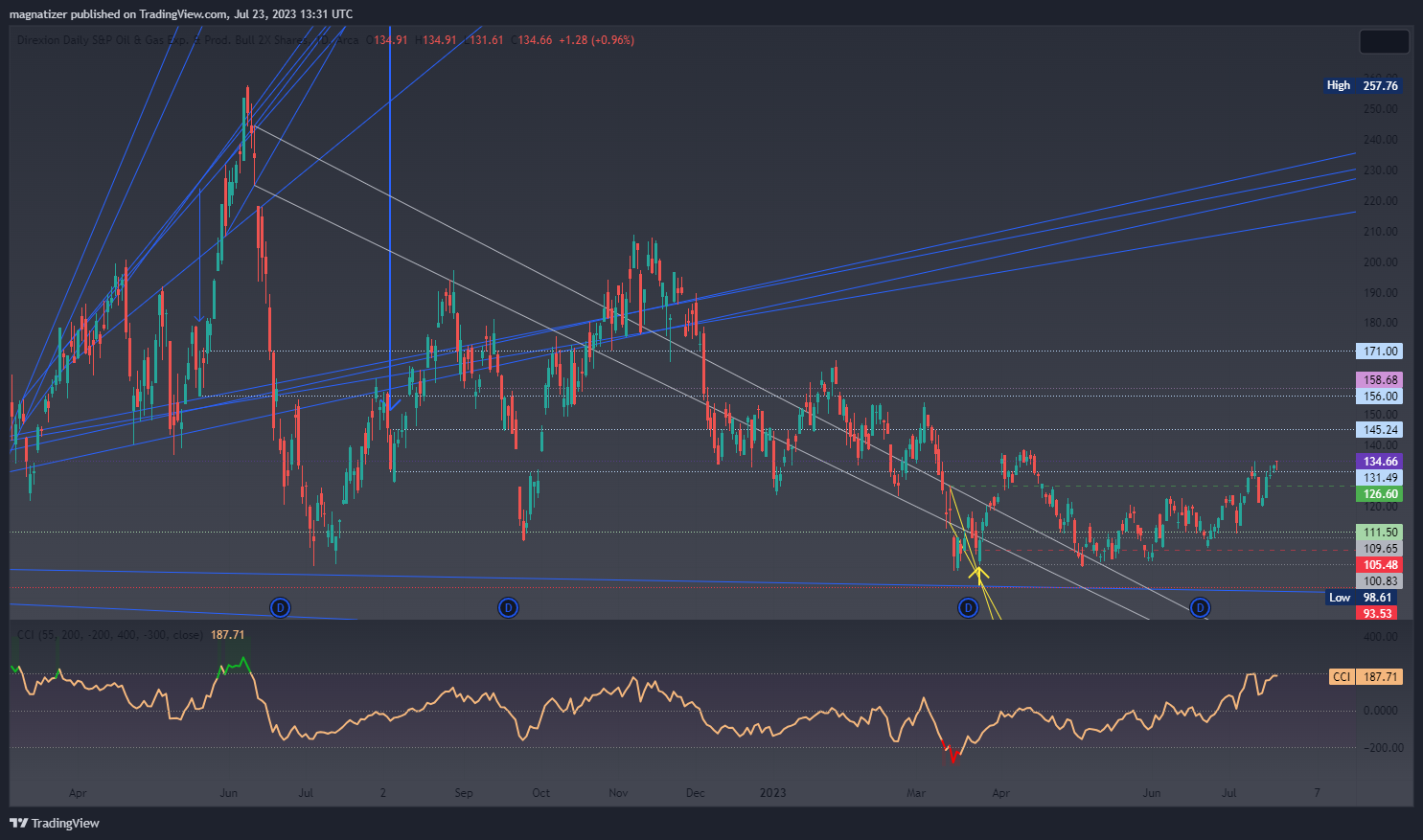
Task: Click the dark blank button at top right
Action: pos(1384,41)
